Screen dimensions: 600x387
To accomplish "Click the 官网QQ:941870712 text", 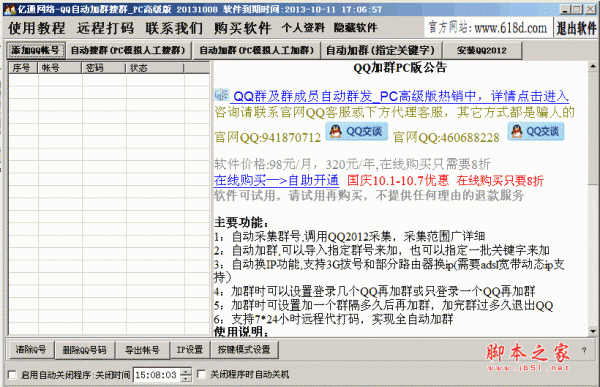I will [267, 137].
